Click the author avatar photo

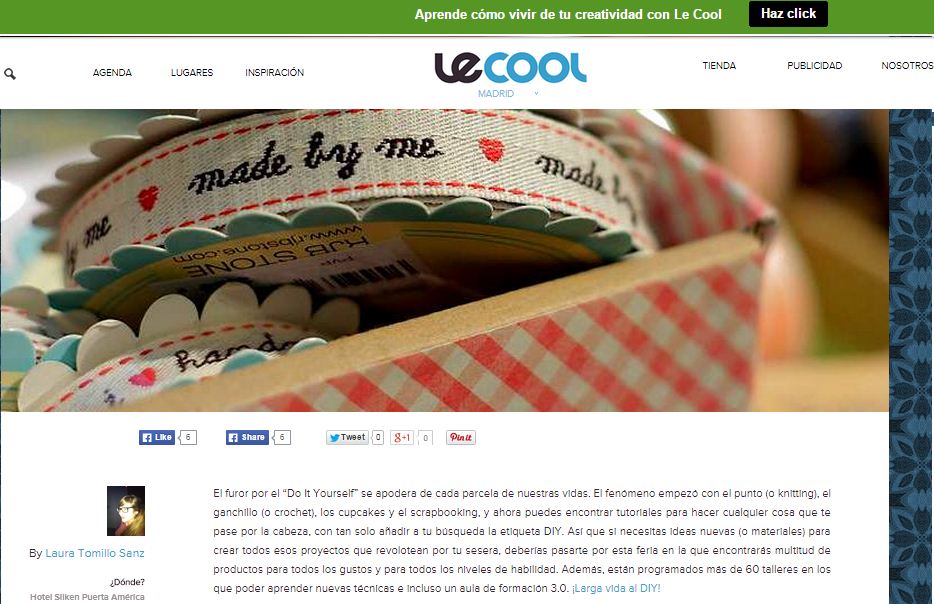(x=126, y=511)
